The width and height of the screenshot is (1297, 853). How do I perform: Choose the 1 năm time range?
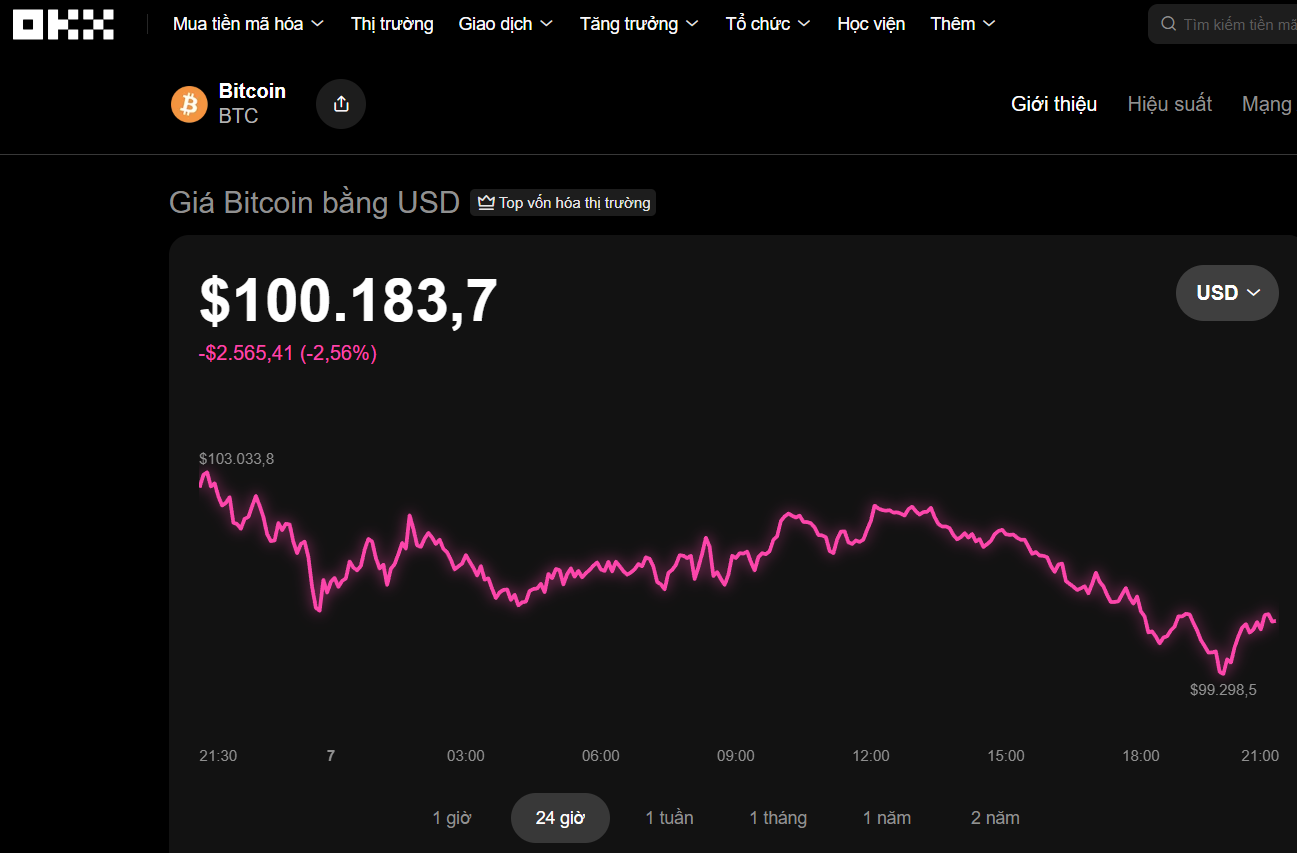click(x=887, y=818)
